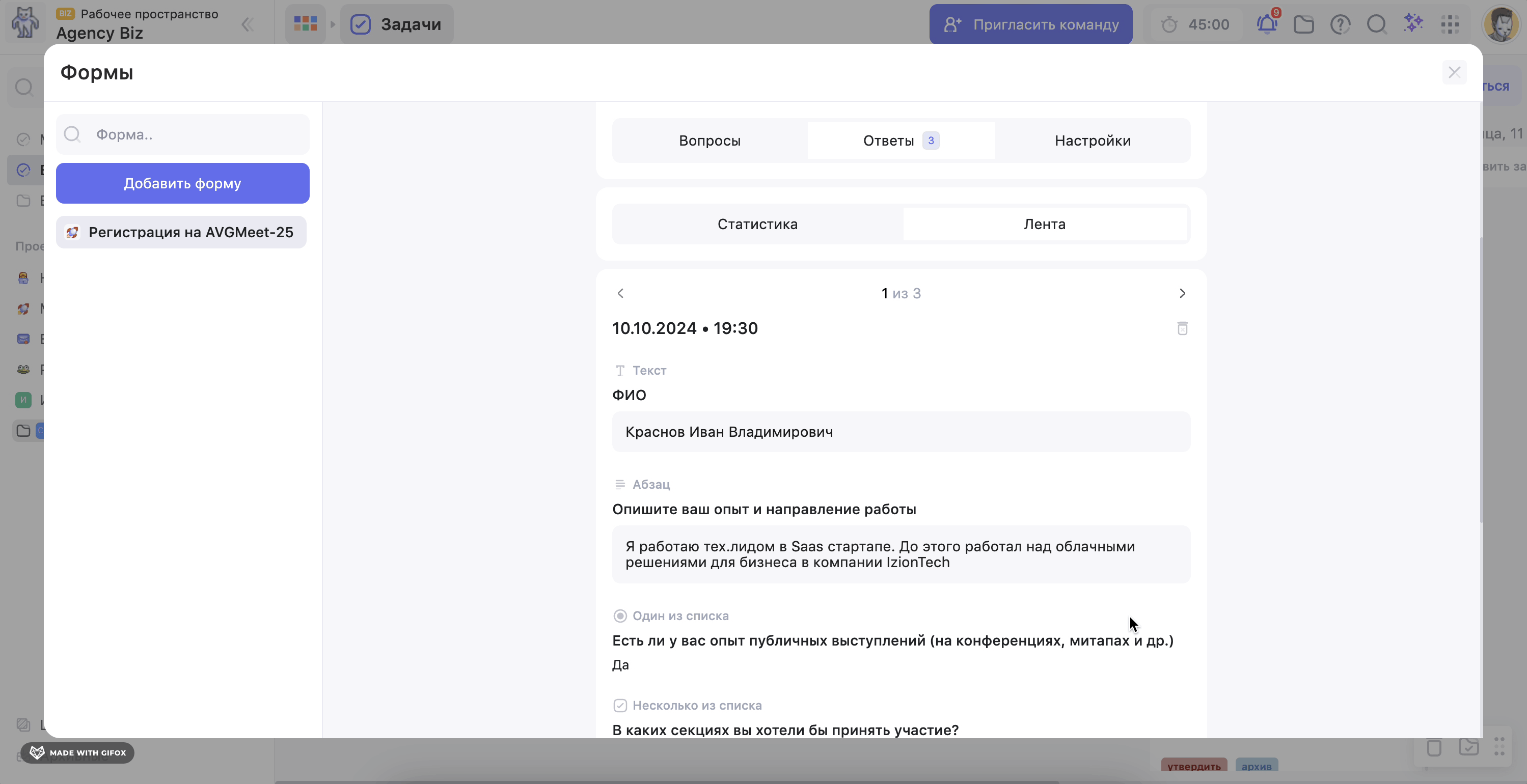The width and height of the screenshot is (1527, 784).
Task: Open the Настройки tab
Action: pyautogui.click(x=1092, y=141)
